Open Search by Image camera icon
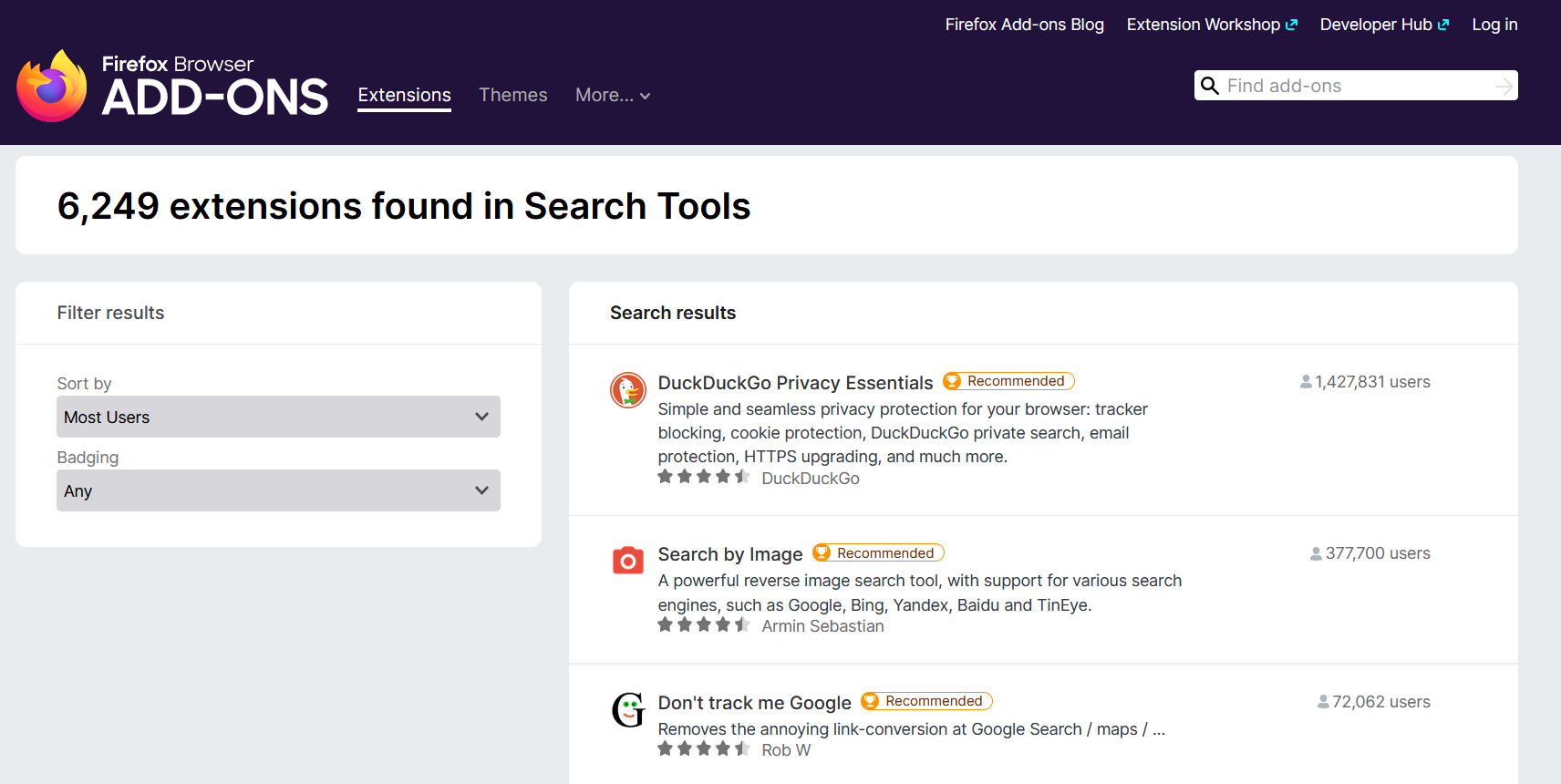This screenshot has width=1561, height=784. click(628, 561)
